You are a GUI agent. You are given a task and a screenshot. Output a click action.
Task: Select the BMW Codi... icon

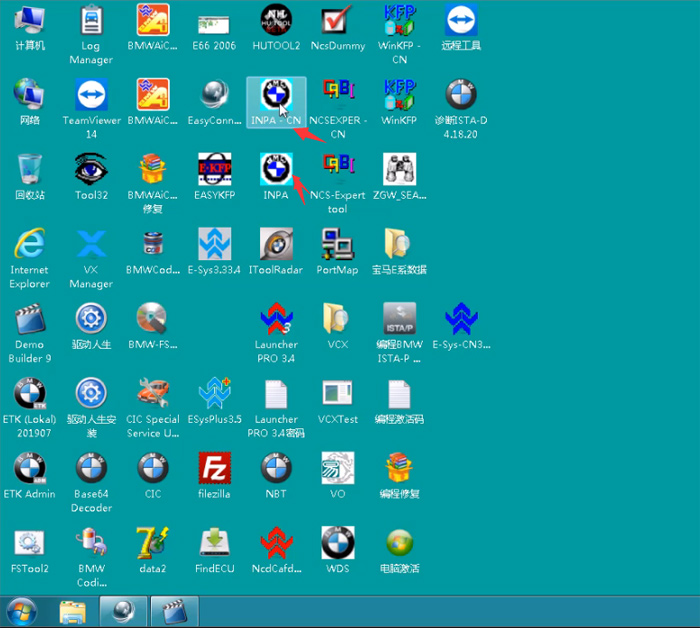91,557
